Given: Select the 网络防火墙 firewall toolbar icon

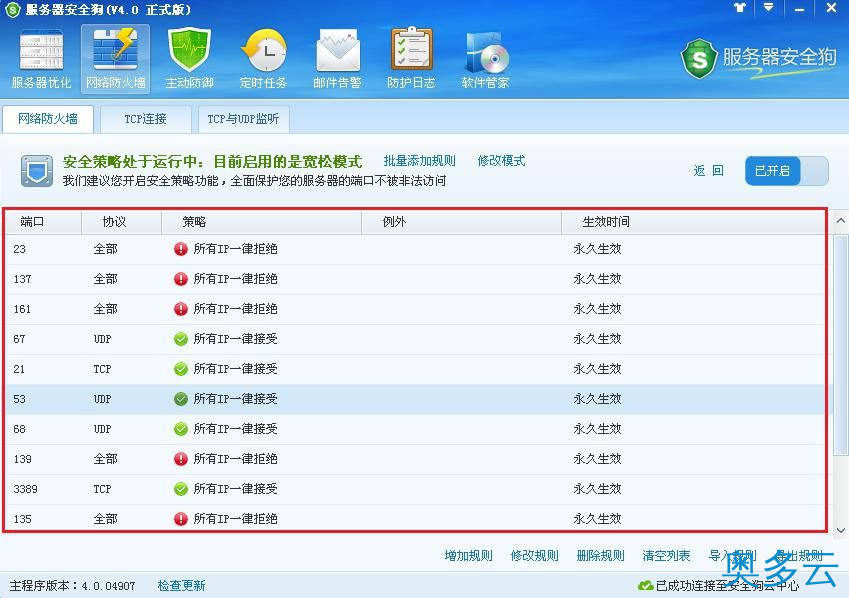Looking at the screenshot, I should [115, 59].
